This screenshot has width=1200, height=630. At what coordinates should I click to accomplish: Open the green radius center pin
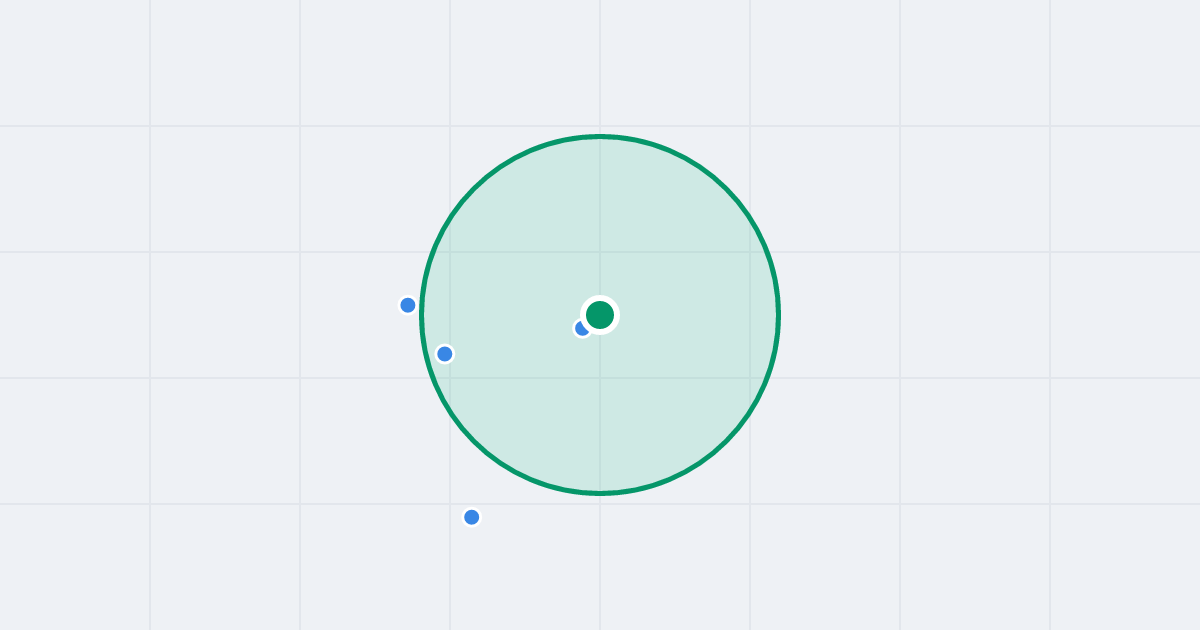coord(600,315)
